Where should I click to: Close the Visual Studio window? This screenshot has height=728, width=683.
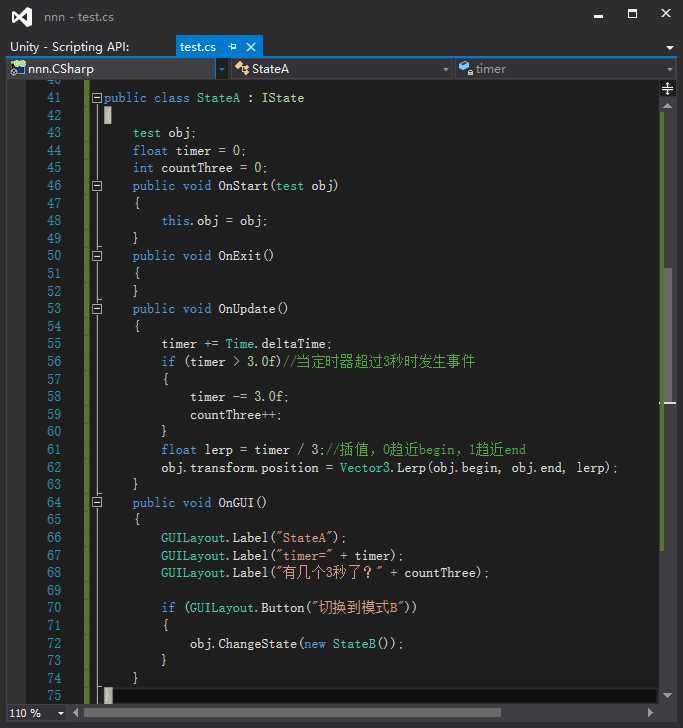coord(666,14)
